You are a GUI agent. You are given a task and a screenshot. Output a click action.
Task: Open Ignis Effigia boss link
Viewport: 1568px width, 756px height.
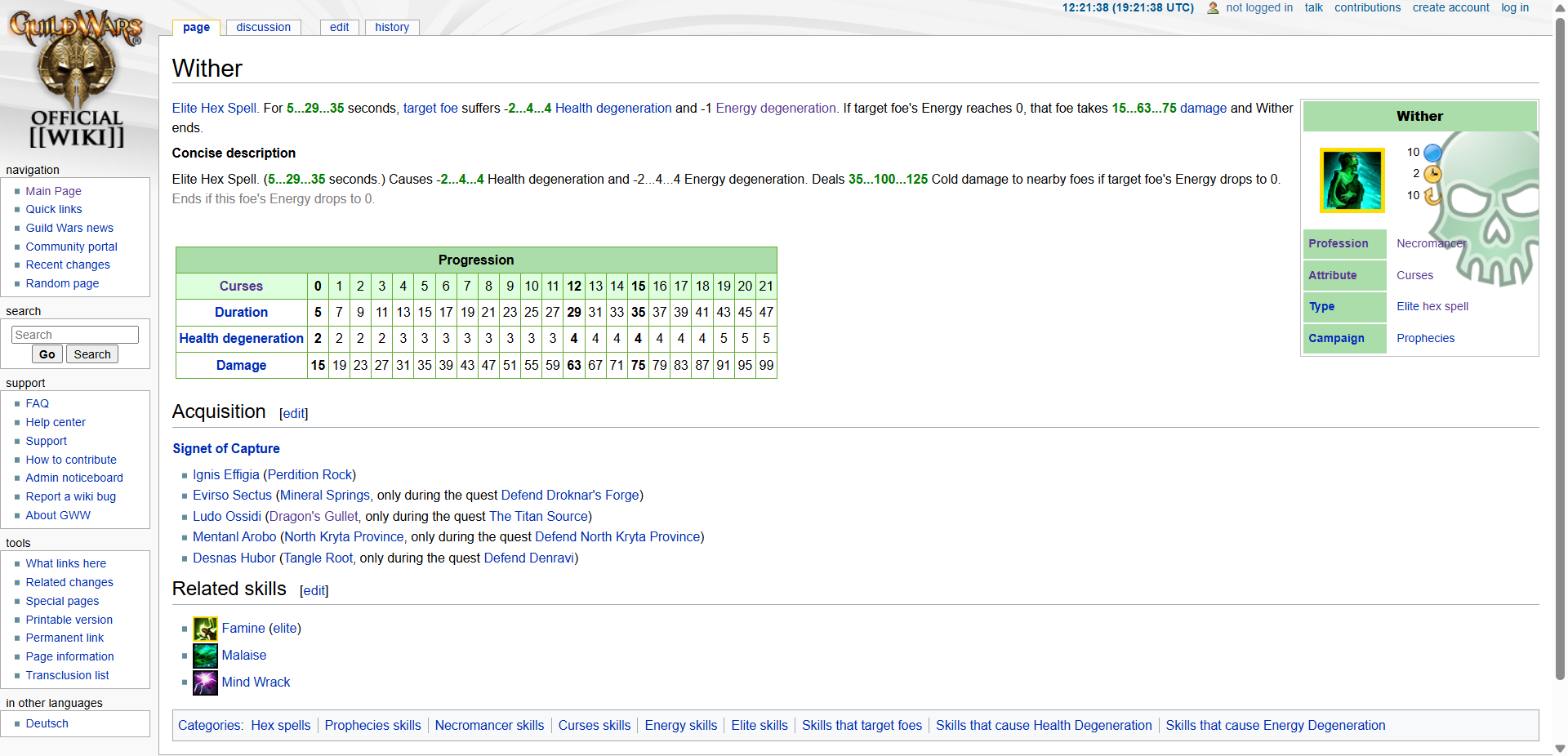pos(226,475)
